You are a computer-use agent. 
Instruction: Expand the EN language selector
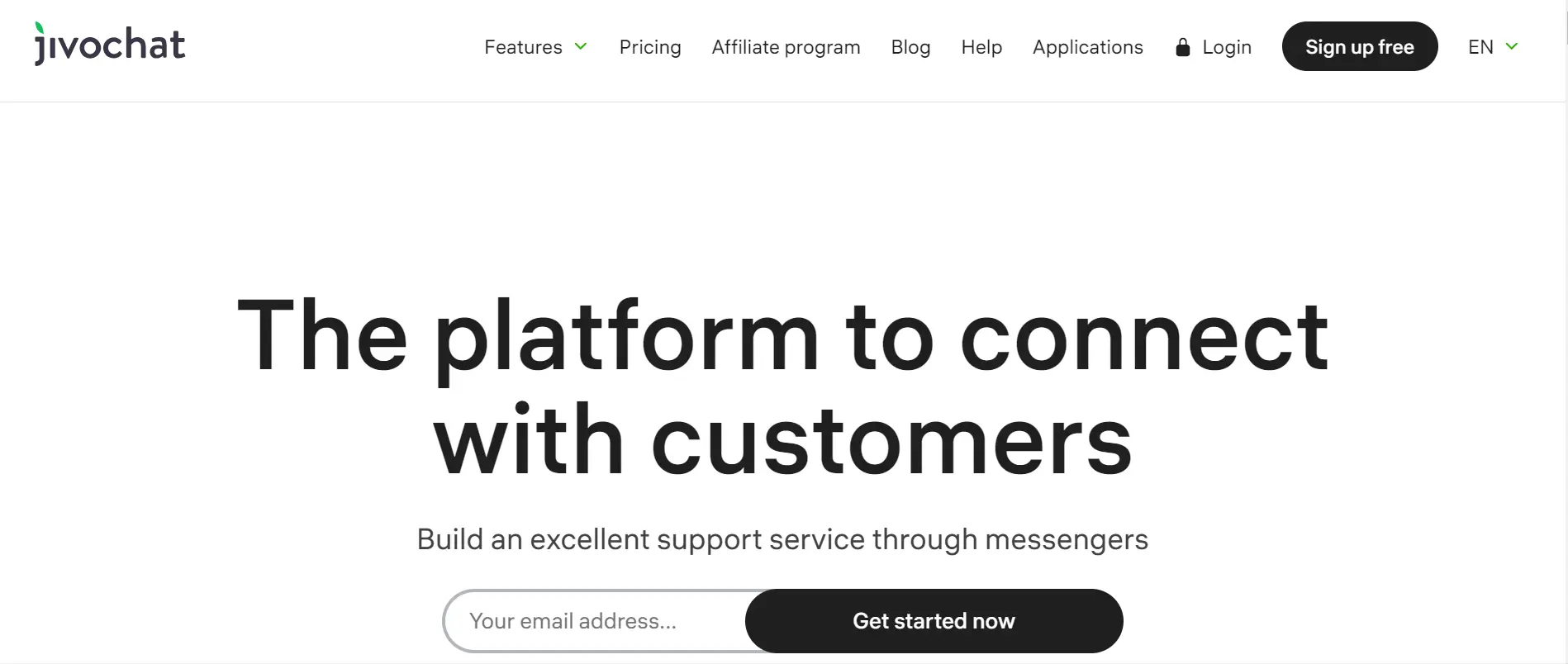coord(1492,46)
